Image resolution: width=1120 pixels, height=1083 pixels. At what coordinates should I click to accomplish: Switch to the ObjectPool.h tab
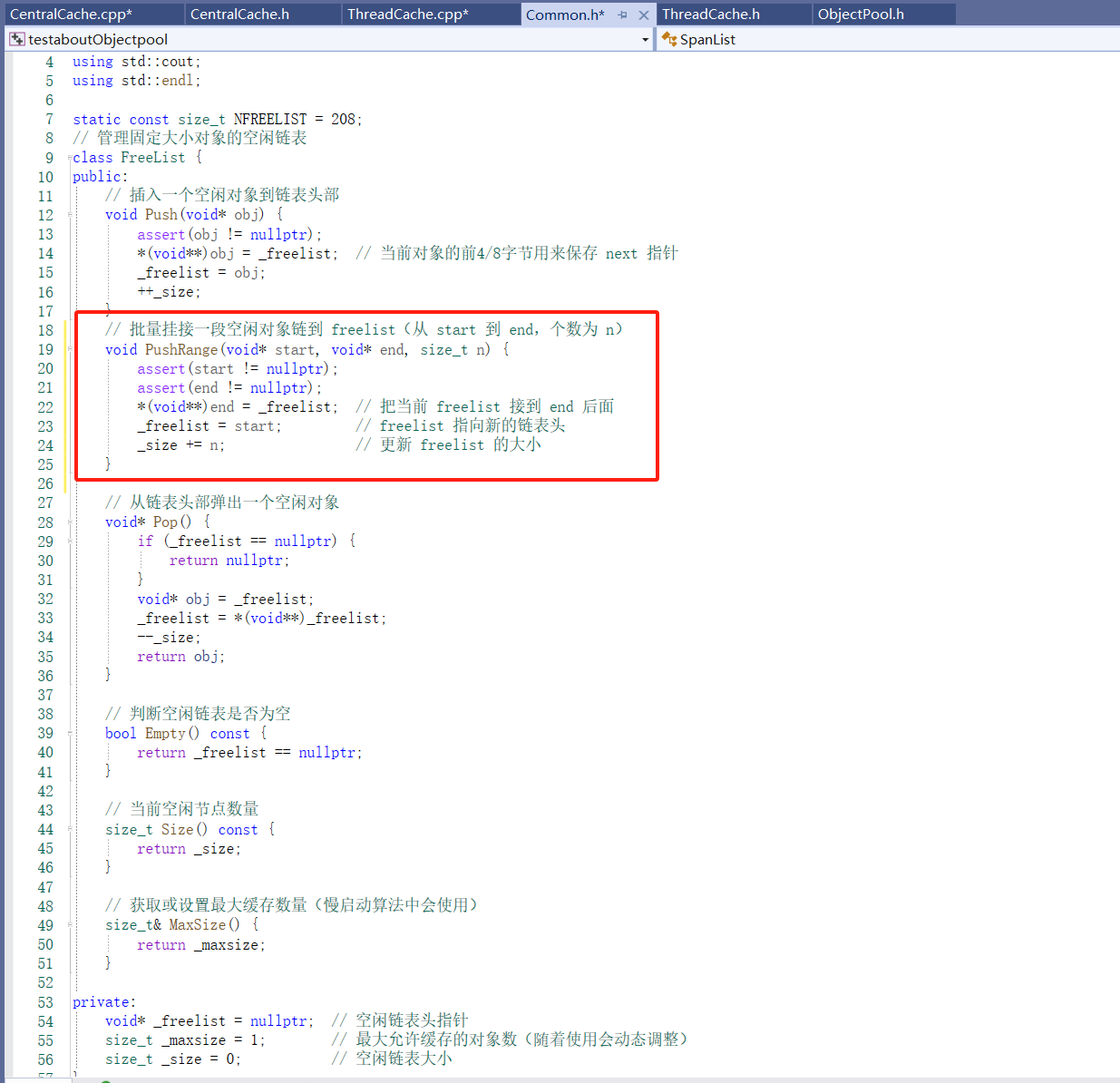click(861, 14)
